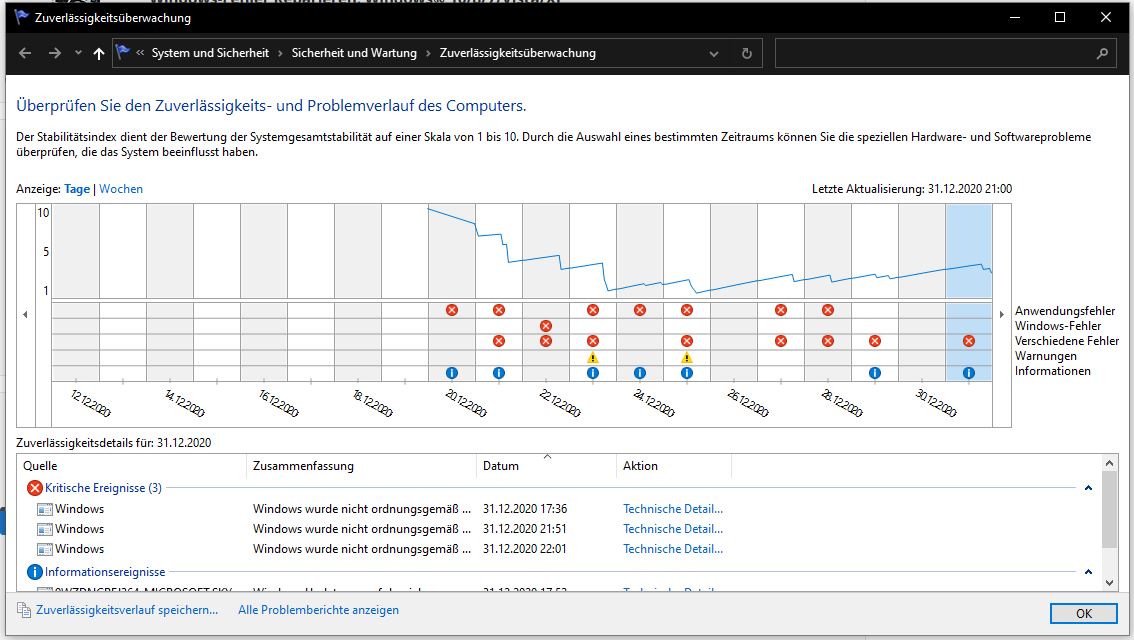Open the recent locations dropdown arrow
This screenshot has height=640, width=1134.
[78, 53]
